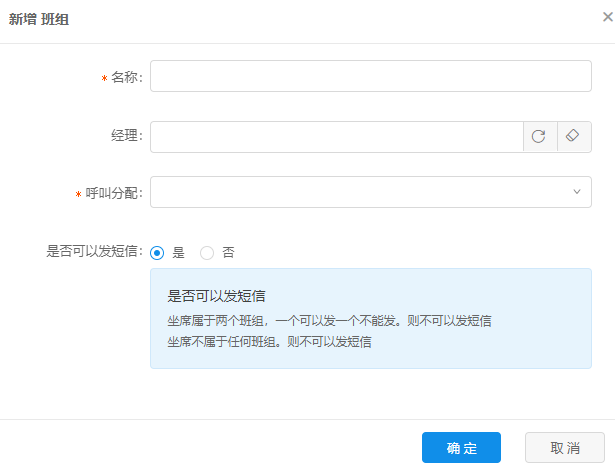
Task: Click the eraser clear icon beside 经理
Action: 572,137
